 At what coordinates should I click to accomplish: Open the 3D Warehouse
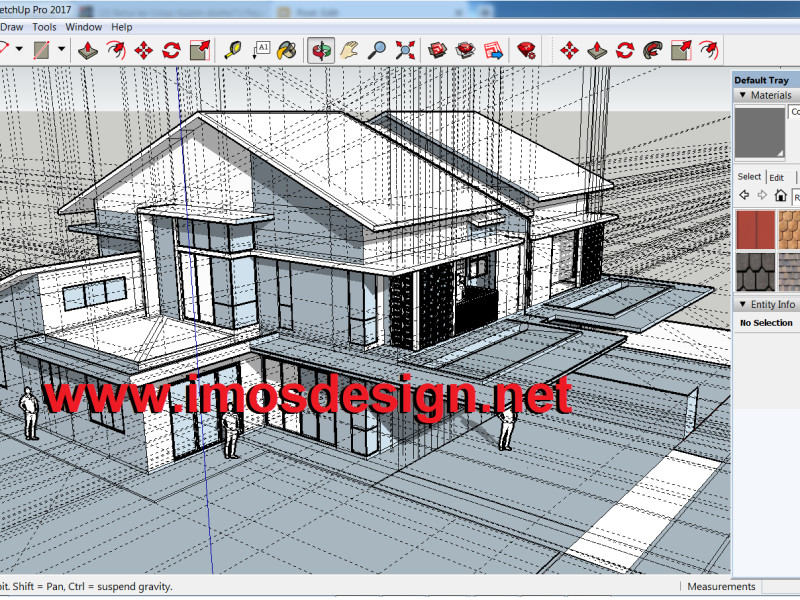pyautogui.click(x=437, y=49)
